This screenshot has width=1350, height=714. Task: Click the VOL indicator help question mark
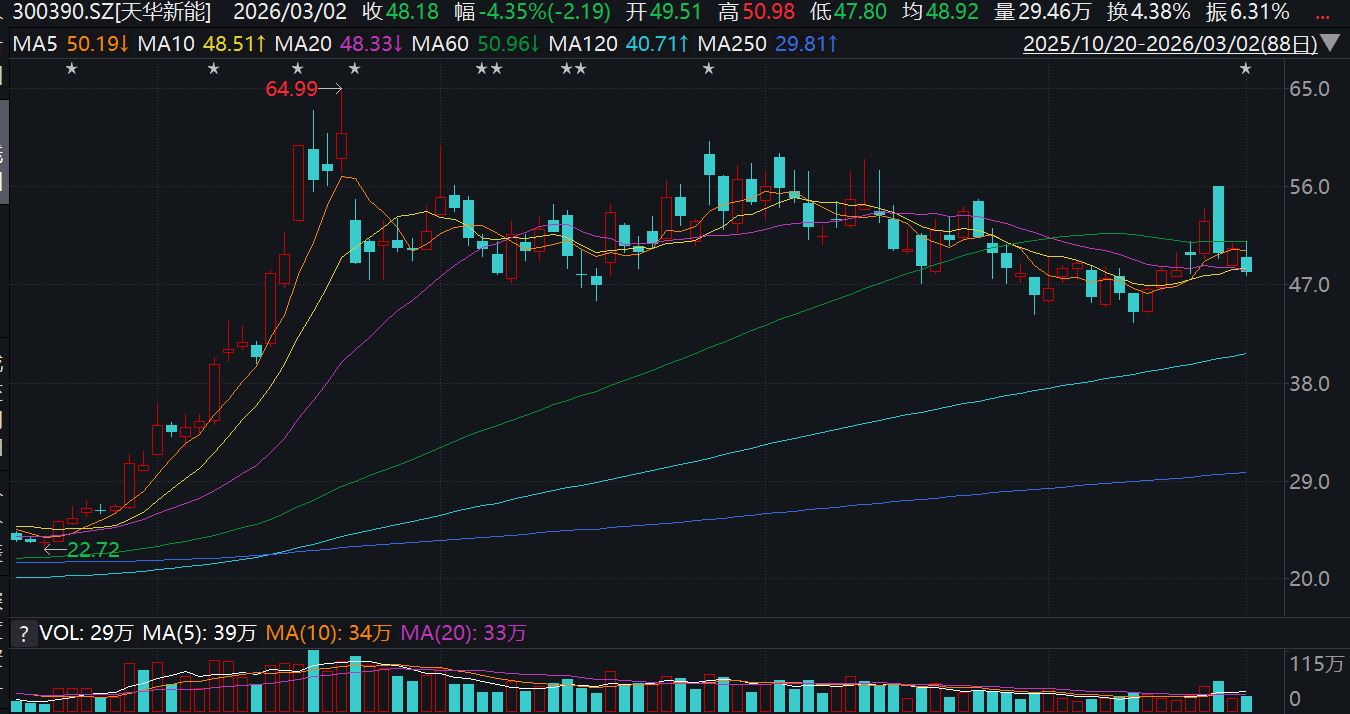[x=21, y=633]
